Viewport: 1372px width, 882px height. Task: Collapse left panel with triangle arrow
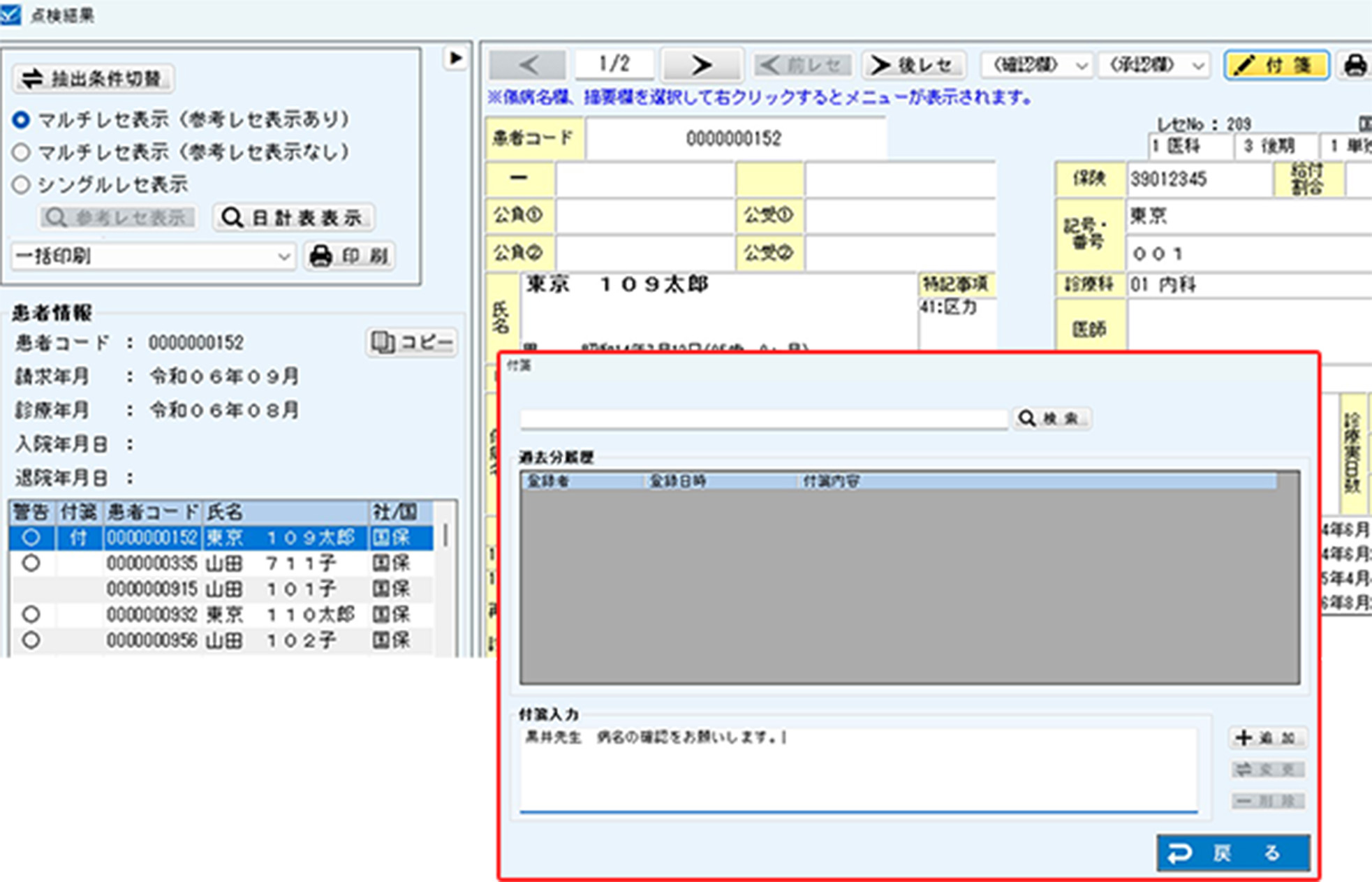(455, 58)
